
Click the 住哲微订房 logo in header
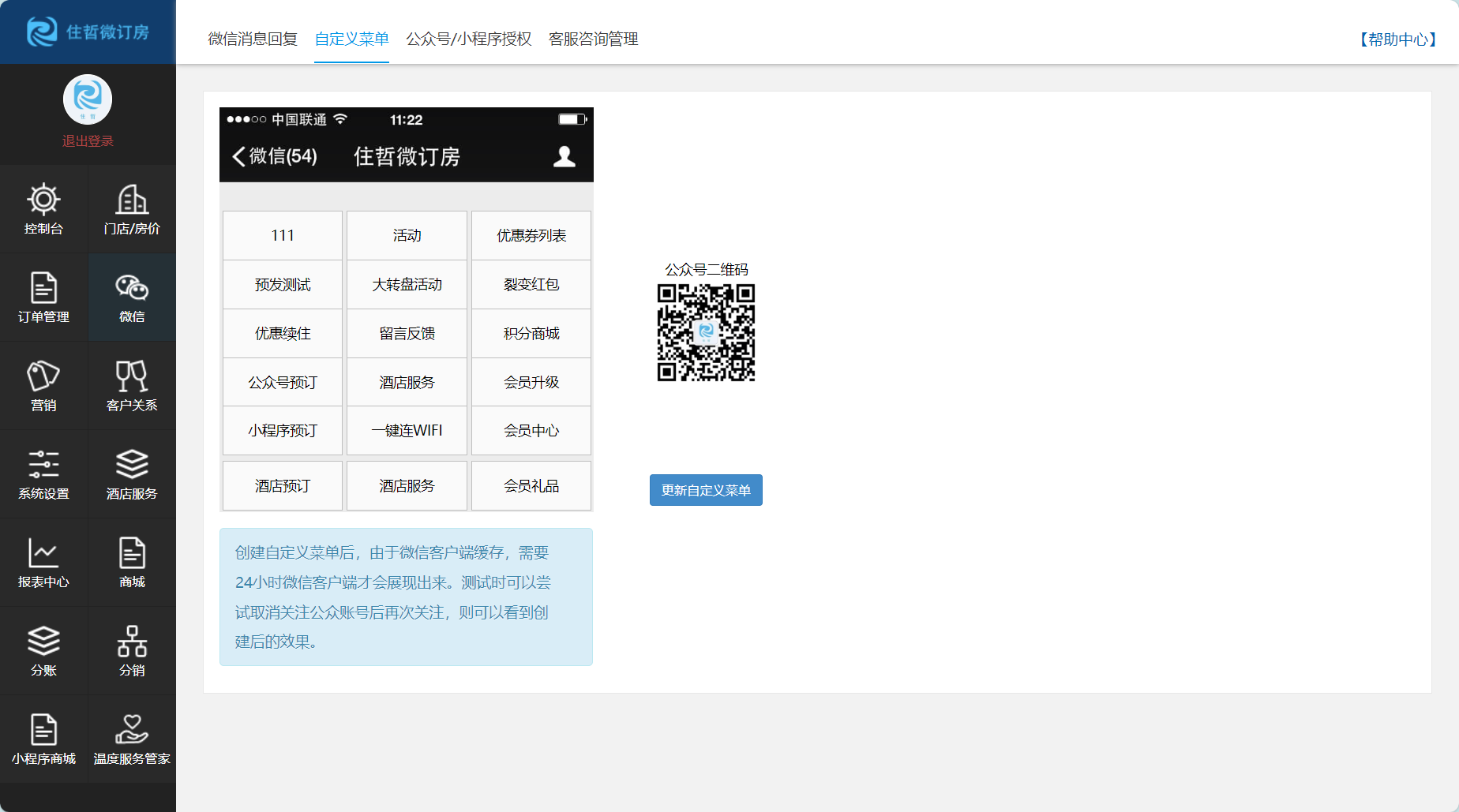point(88,32)
